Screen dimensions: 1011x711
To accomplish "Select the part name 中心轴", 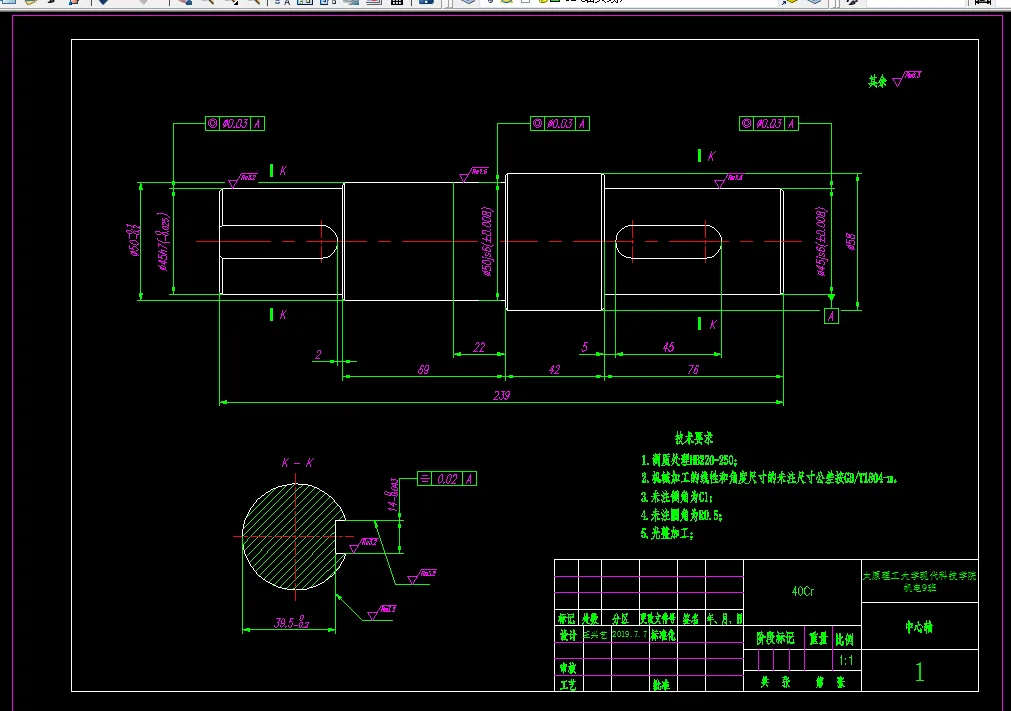I will click(919, 627).
